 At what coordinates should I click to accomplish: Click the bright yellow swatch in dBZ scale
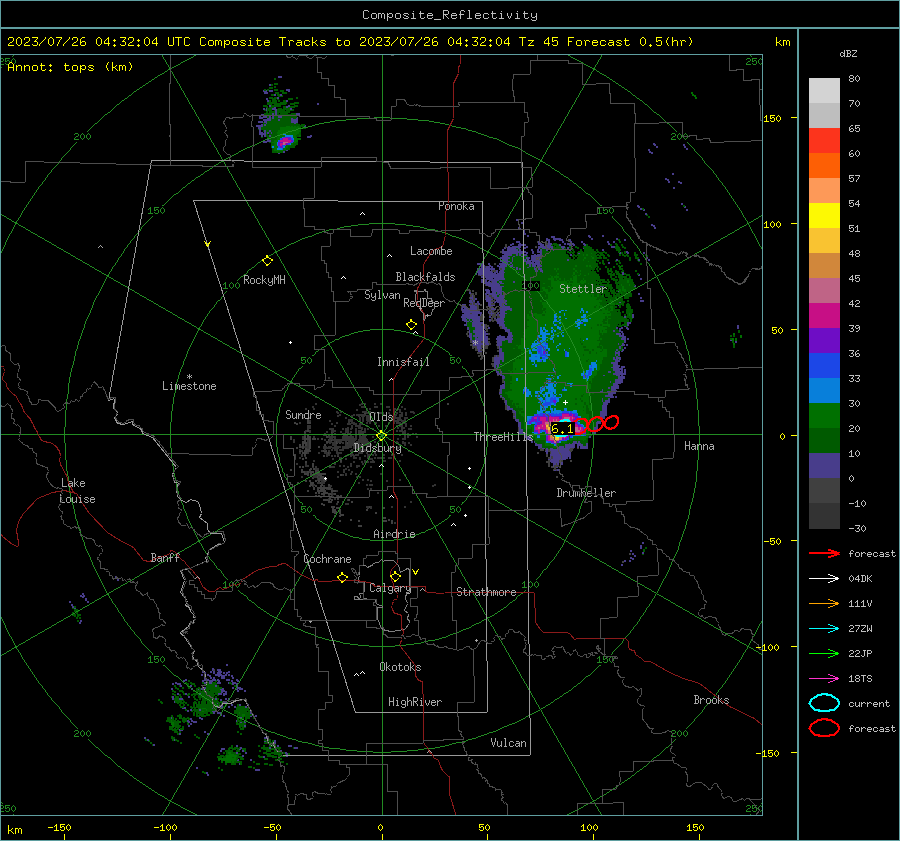[x=824, y=216]
